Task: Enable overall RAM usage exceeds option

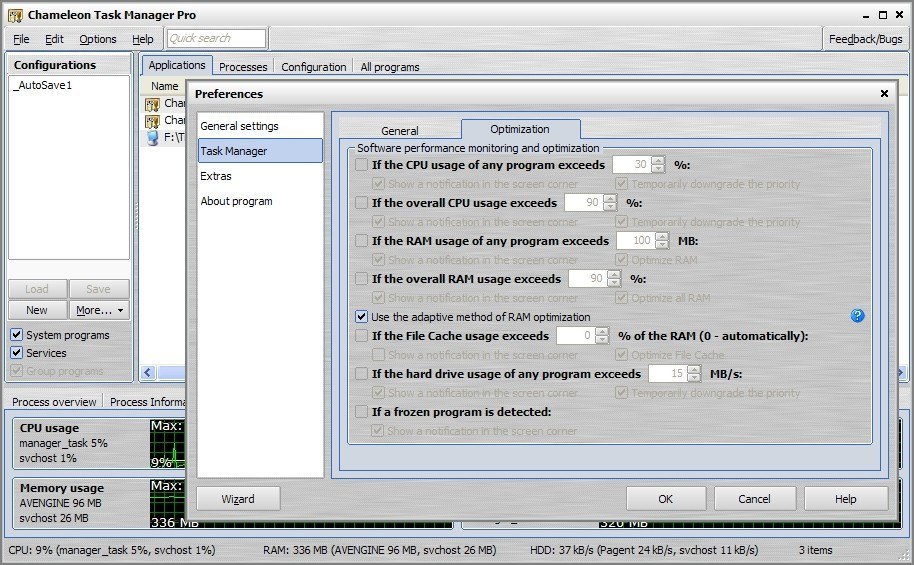Action: click(x=361, y=279)
